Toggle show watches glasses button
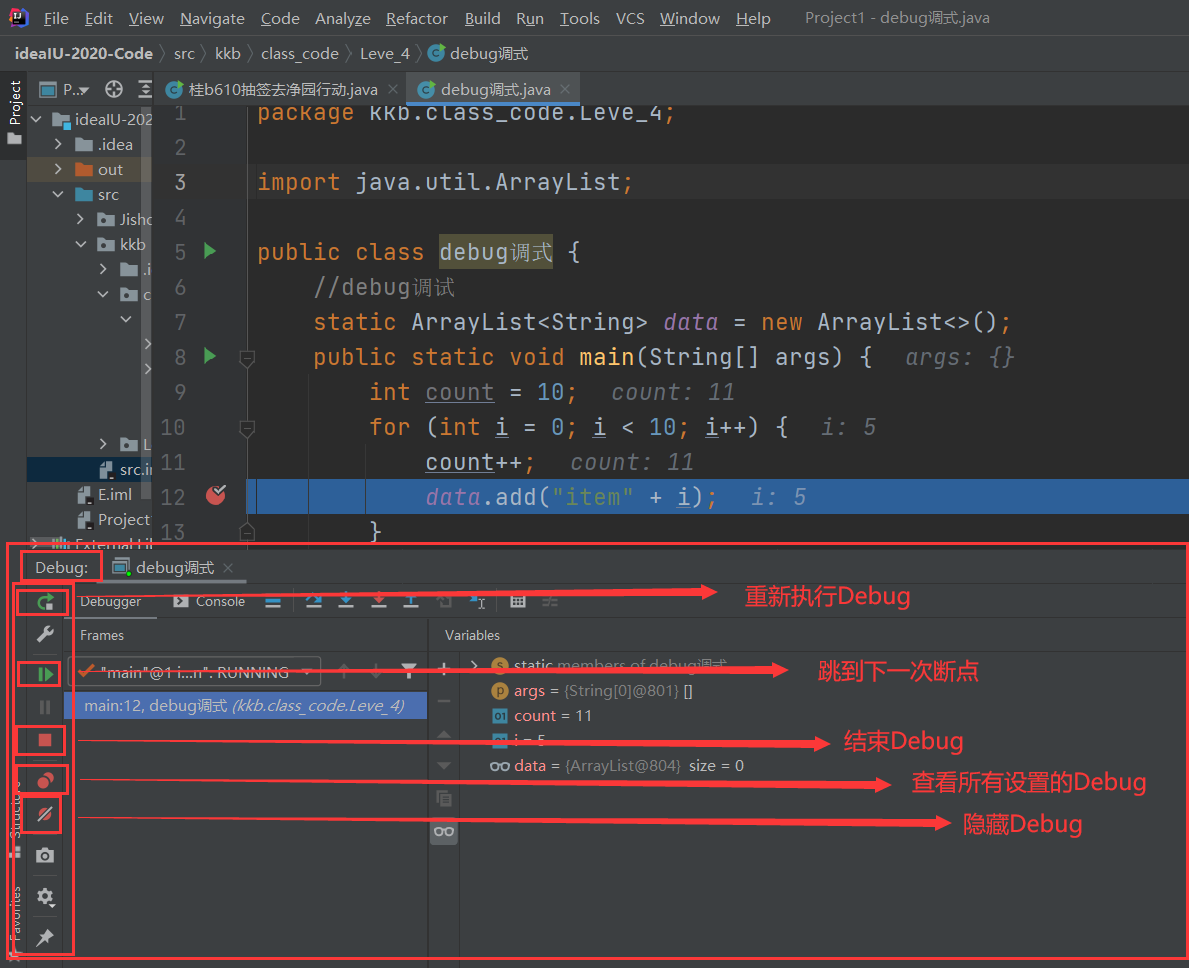Screen dimensions: 1189x968 point(444,832)
